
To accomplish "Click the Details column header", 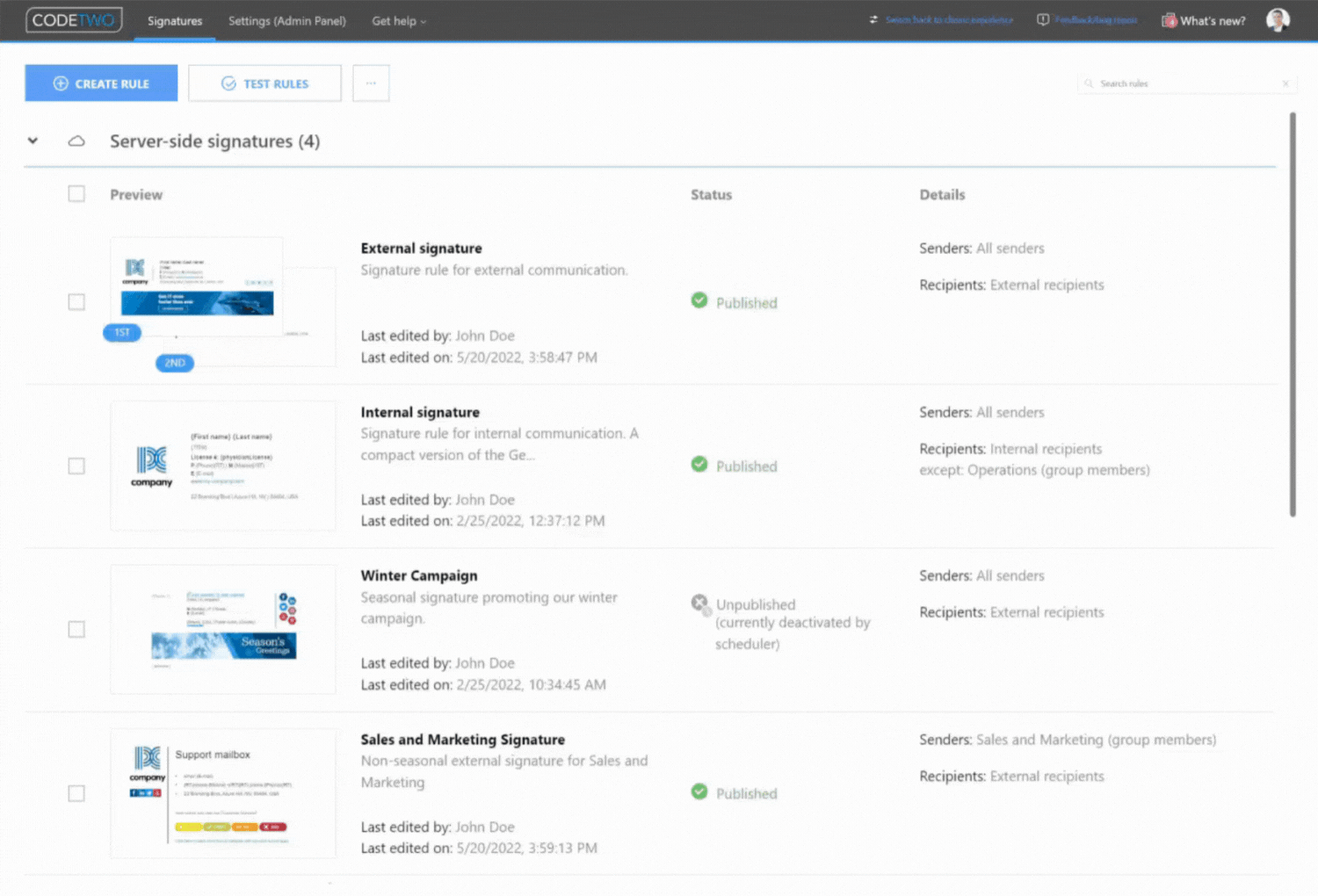I will click(942, 195).
